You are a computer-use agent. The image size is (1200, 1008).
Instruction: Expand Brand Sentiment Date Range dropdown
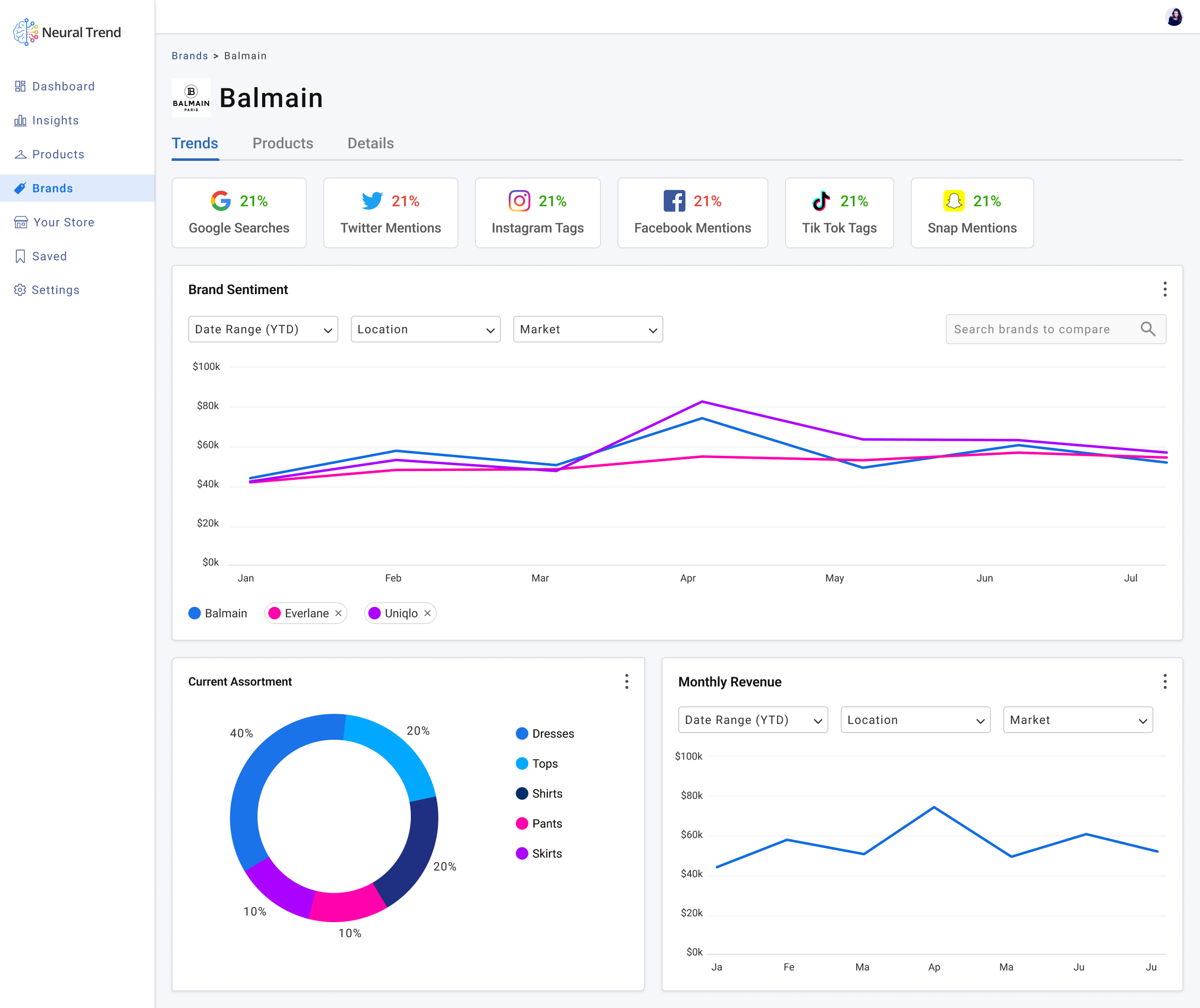coord(263,330)
